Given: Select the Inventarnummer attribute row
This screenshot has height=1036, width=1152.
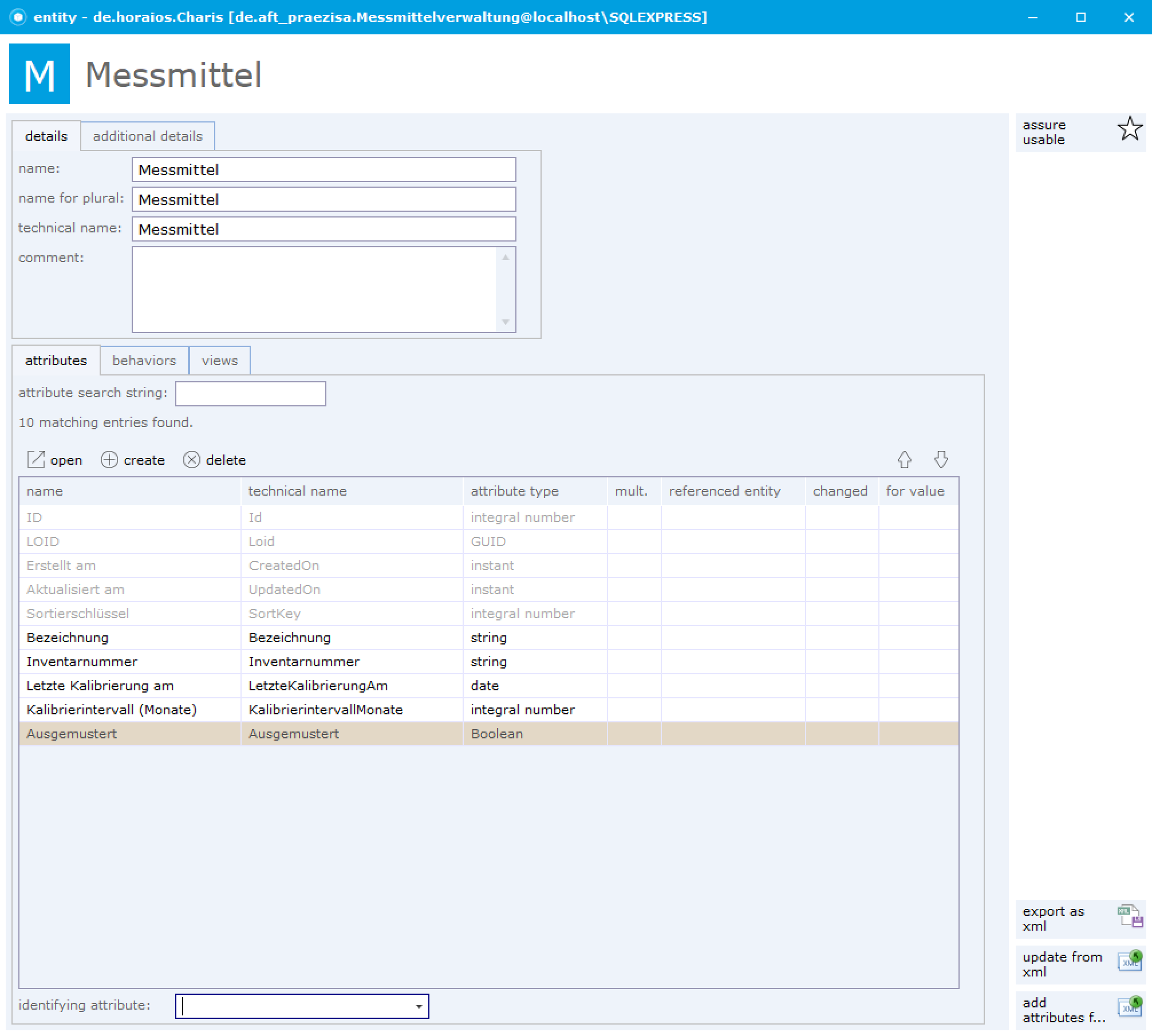Looking at the screenshot, I should click(x=489, y=662).
